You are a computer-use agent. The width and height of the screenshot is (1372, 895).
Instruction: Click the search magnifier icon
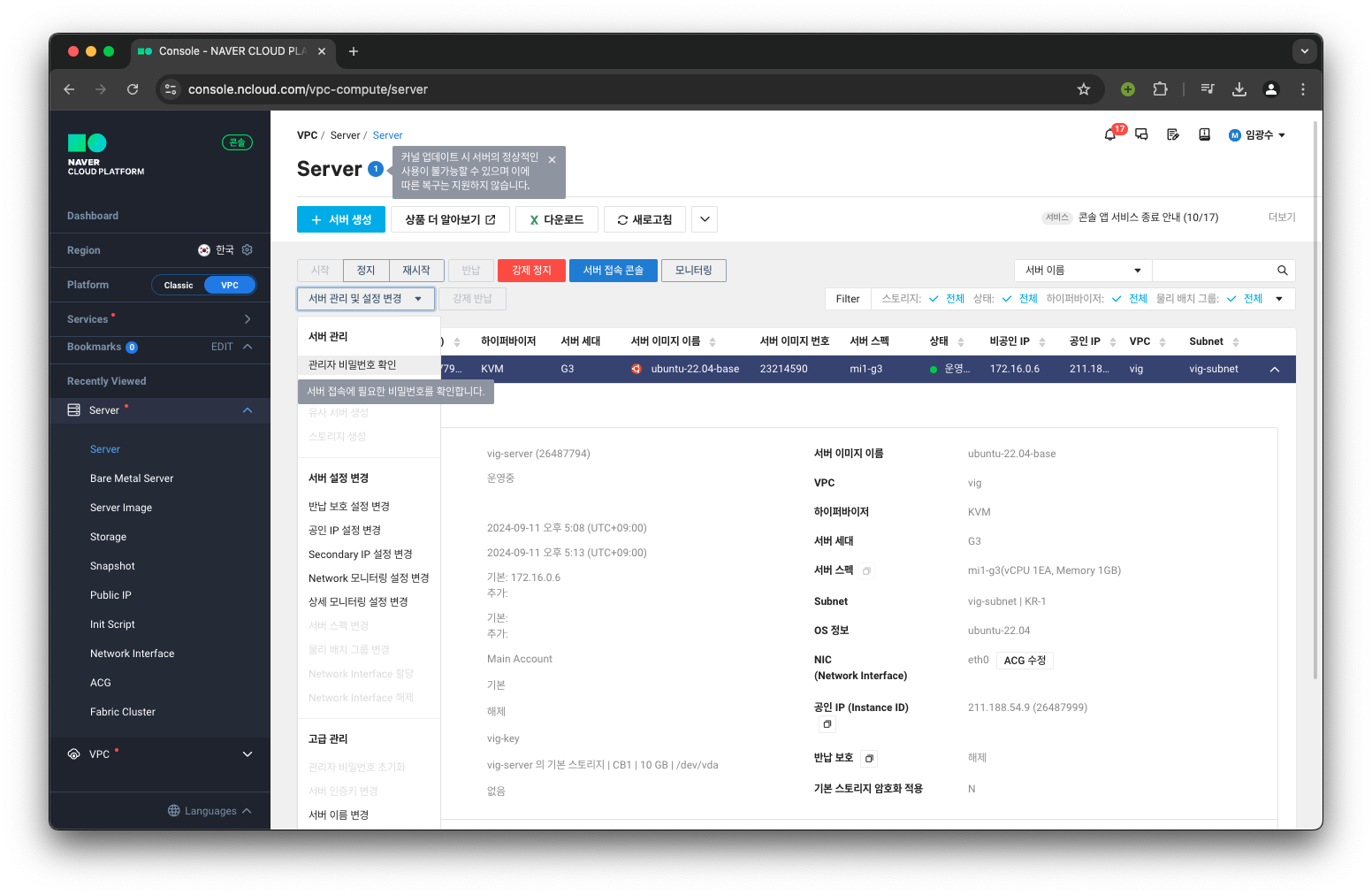tap(1282, 271)
